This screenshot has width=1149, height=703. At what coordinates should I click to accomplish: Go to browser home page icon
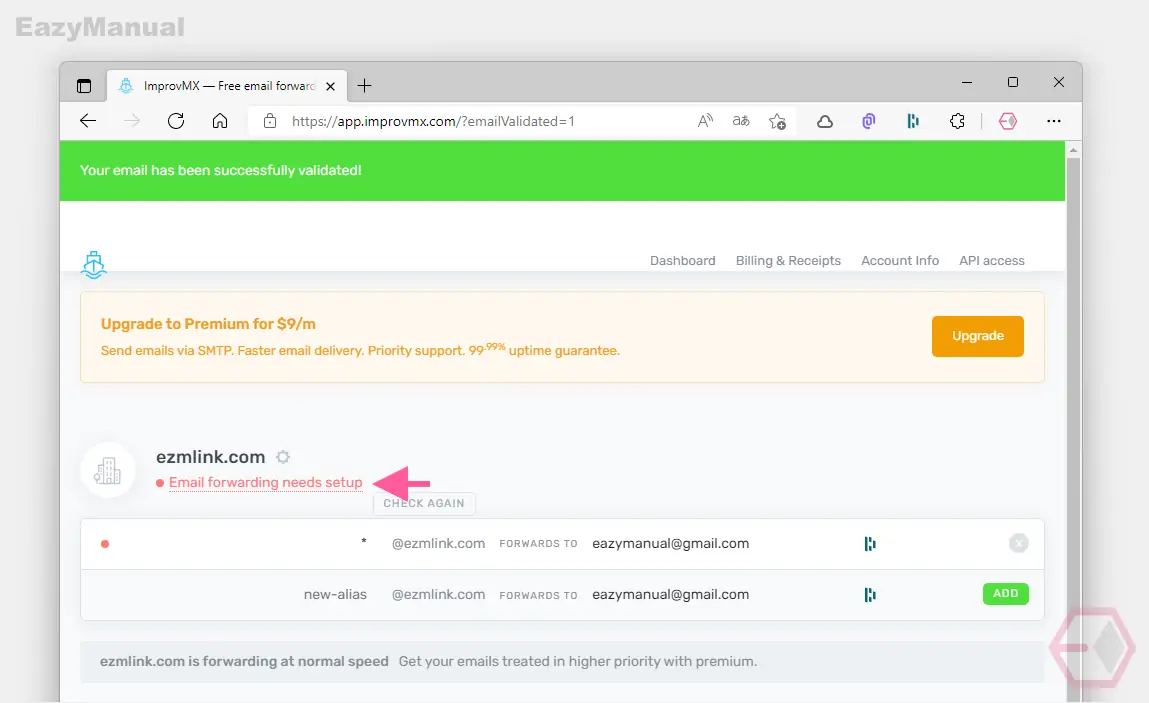(220, 121)
